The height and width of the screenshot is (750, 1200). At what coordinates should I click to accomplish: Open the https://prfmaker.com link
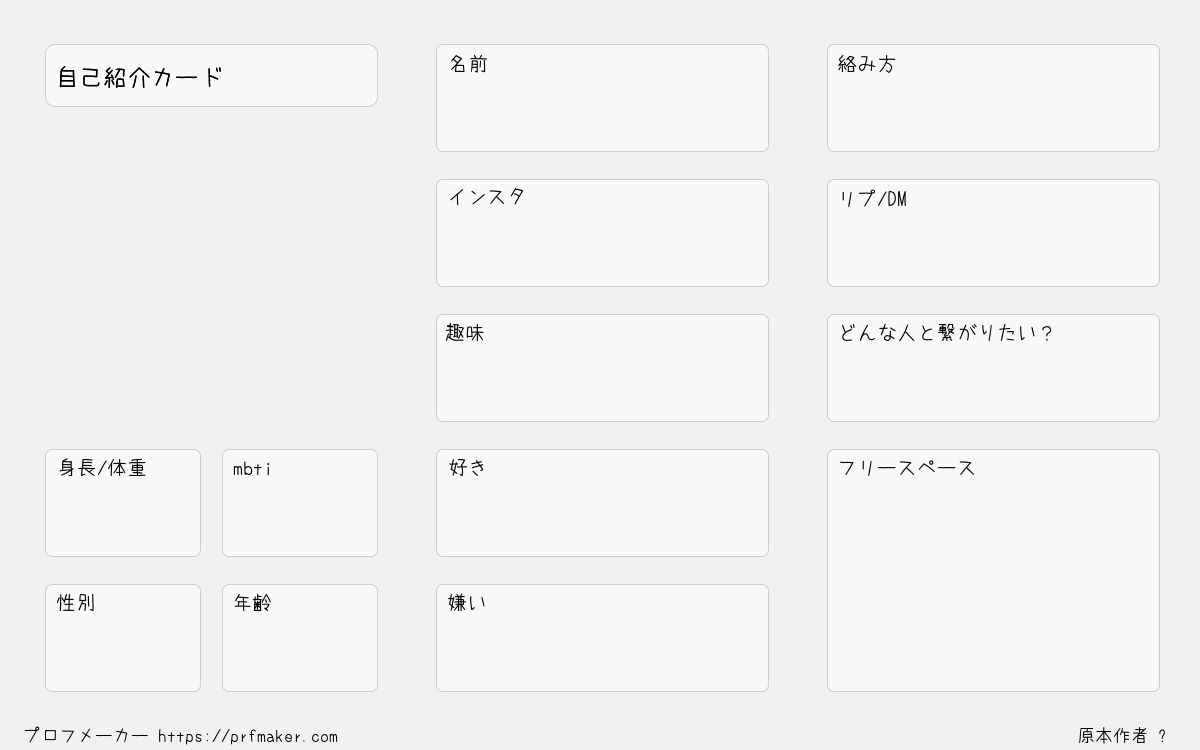point(248,736)
